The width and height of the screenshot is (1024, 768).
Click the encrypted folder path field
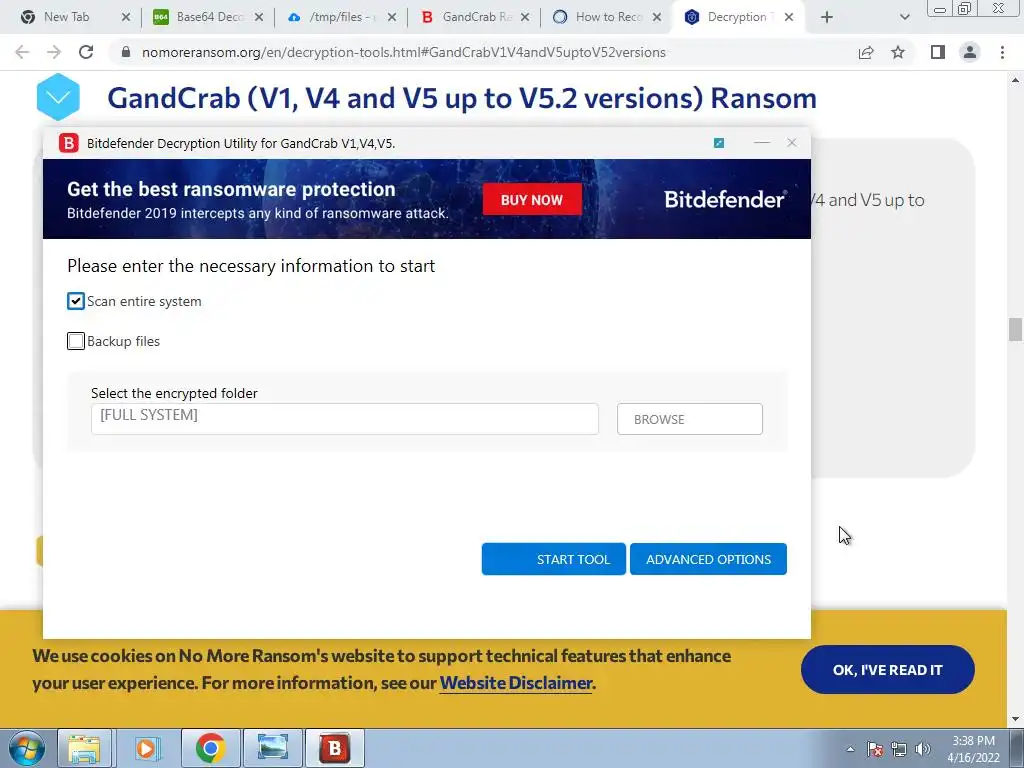[x=345, y=419]
